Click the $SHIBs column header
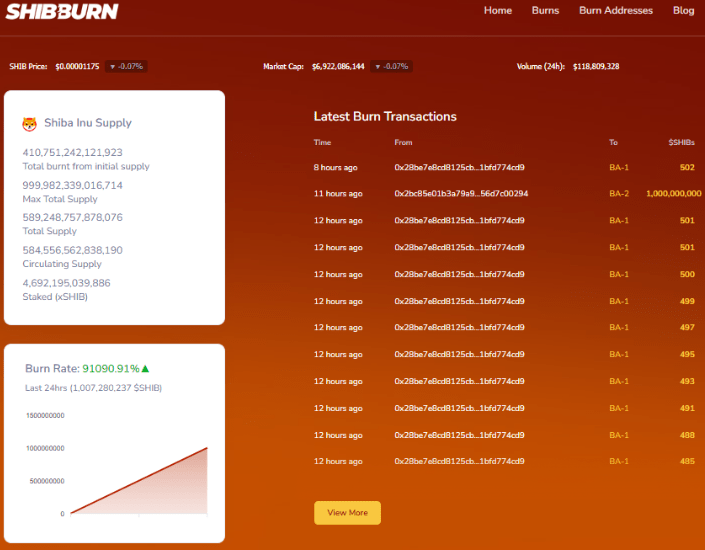Screen dimensions: 705x550 (x=681, y=143)
